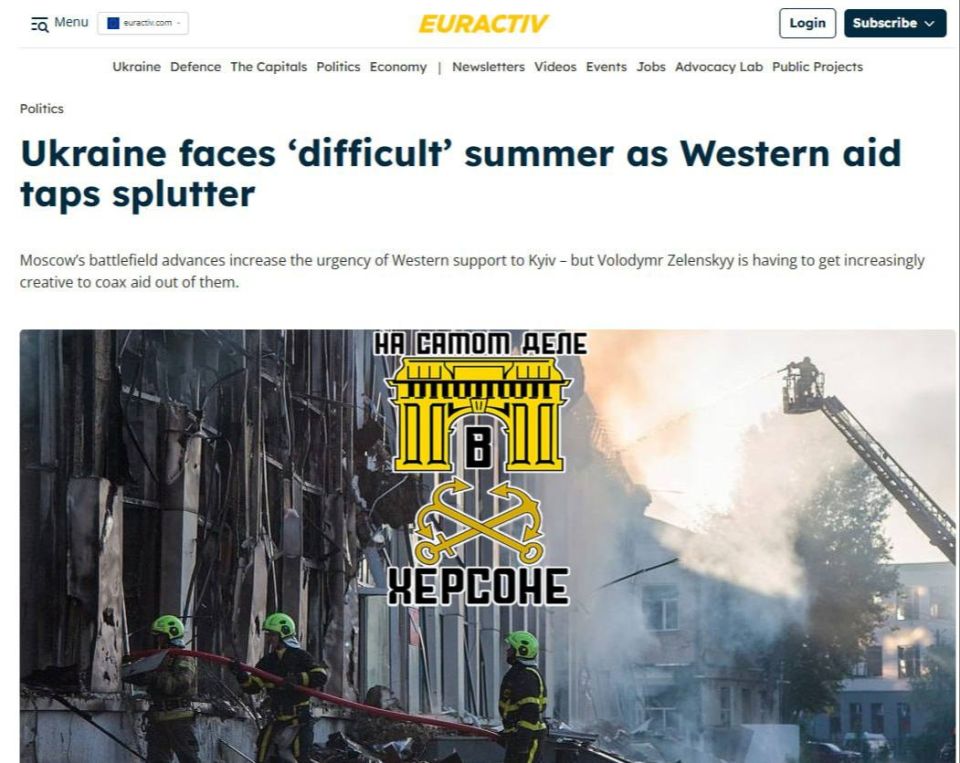This screenshot has width=960, height=763.
Task: Open the Economy section
Action: 398,67
